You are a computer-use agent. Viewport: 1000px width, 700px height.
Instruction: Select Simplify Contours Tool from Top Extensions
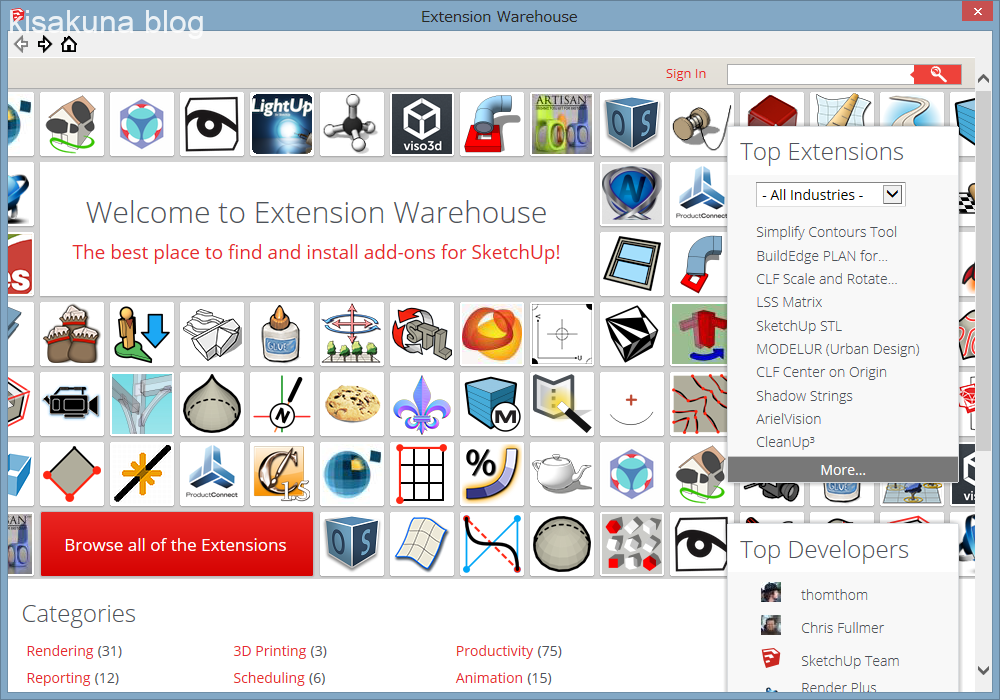tap(826, 232)
